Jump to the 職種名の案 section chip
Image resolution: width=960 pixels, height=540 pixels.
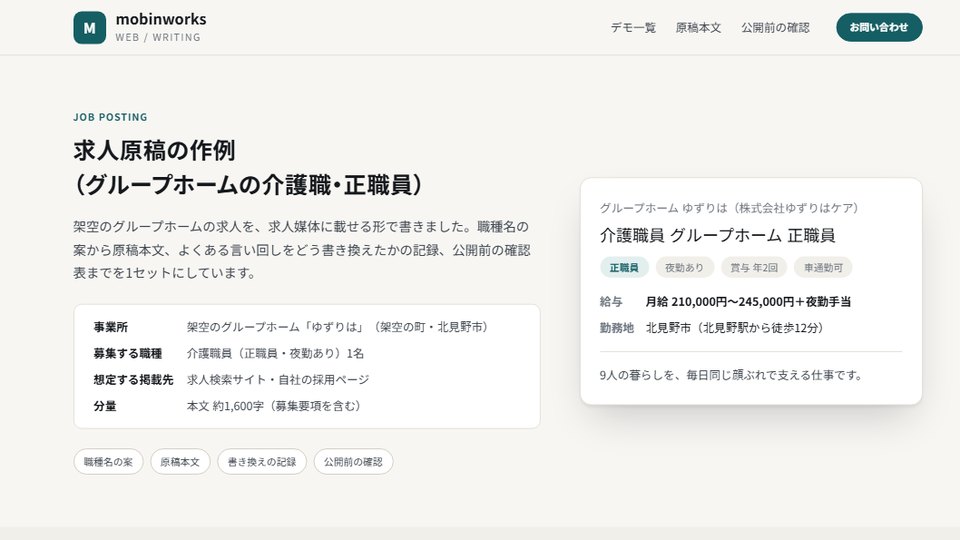[108, 462]
